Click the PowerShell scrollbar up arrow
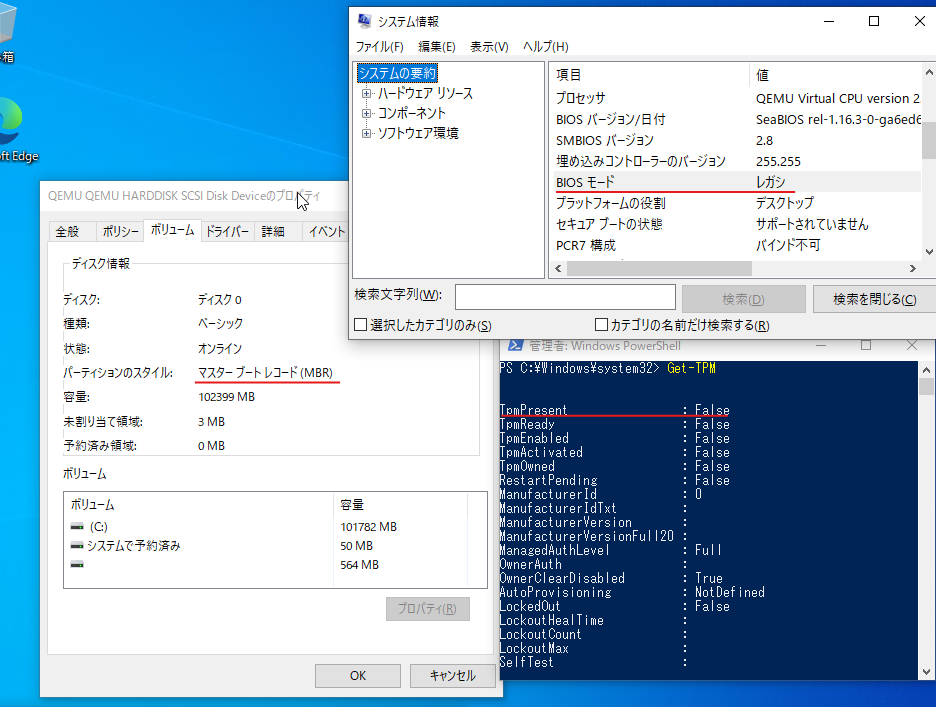This screenshot has height=707, width=936. click(926, 370)
